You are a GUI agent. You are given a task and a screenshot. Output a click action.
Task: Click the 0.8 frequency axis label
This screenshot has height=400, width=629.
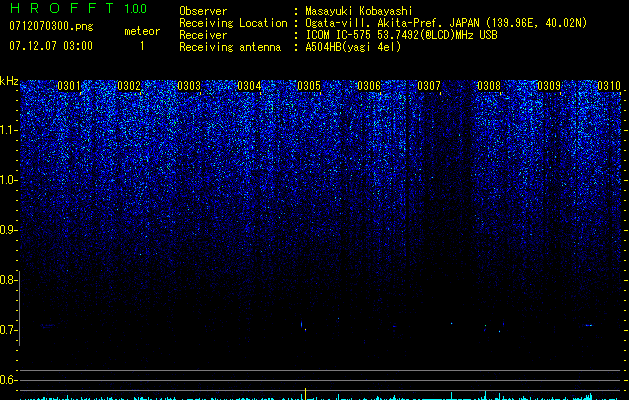pos(8,280)
